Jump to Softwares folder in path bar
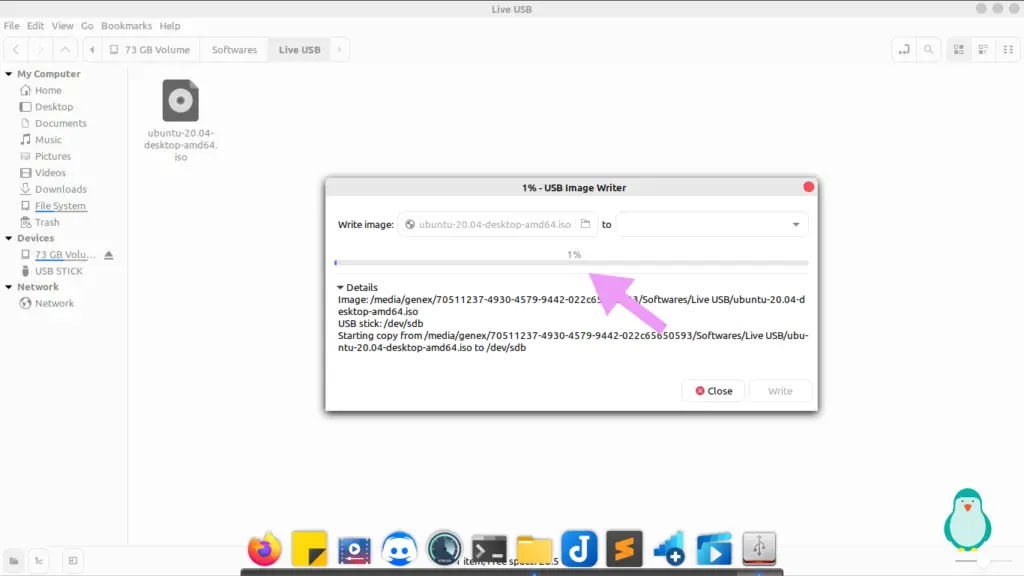The height and width of the screenshot is (576, 1024). (234, 50)
